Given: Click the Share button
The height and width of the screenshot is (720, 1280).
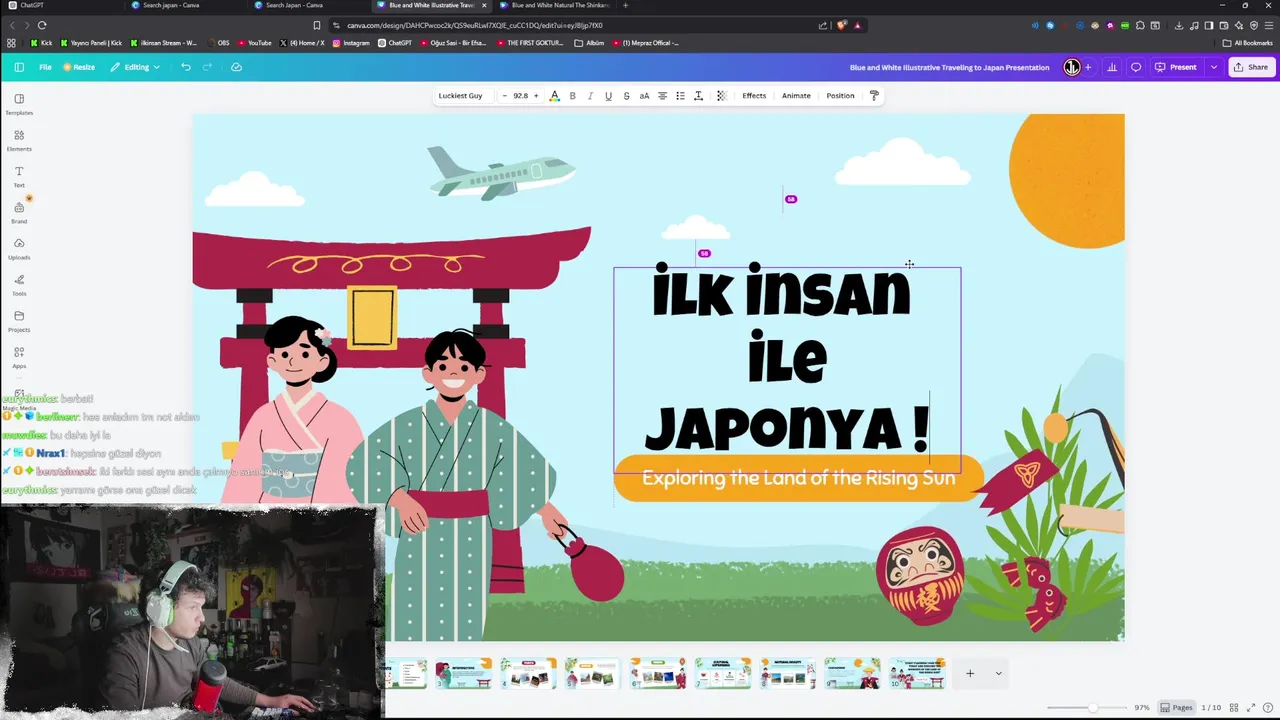Looking at the screenshot, I should click(x=1250, y=67).
